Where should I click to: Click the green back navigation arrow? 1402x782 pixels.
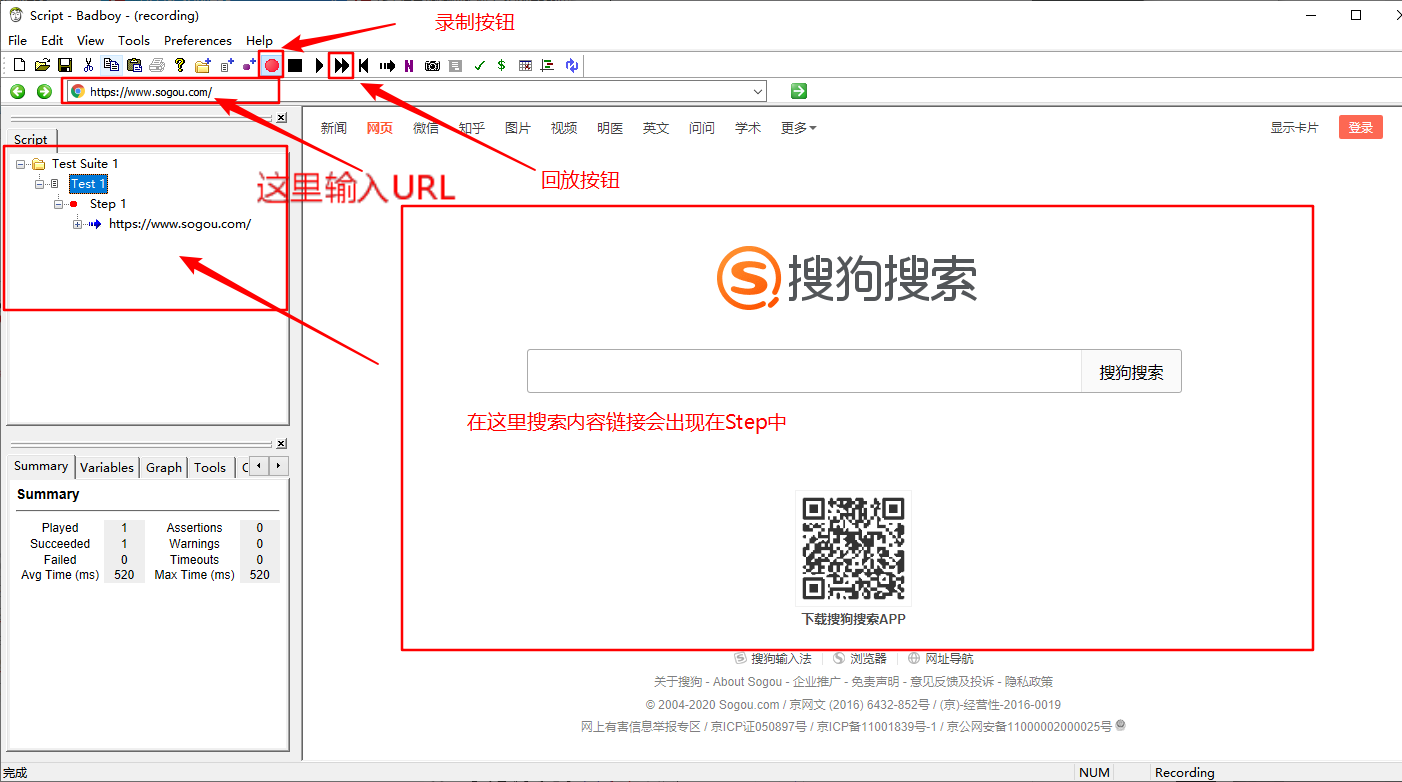point(17,90)
